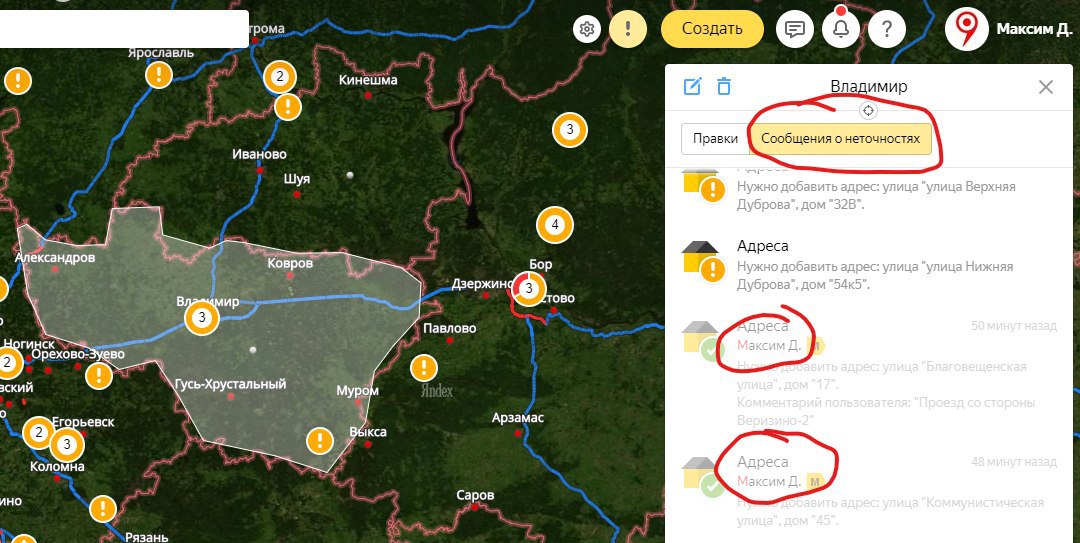
Task: Open the Верхняя Дуброва 32В address report
Action: tap(868, 189)
